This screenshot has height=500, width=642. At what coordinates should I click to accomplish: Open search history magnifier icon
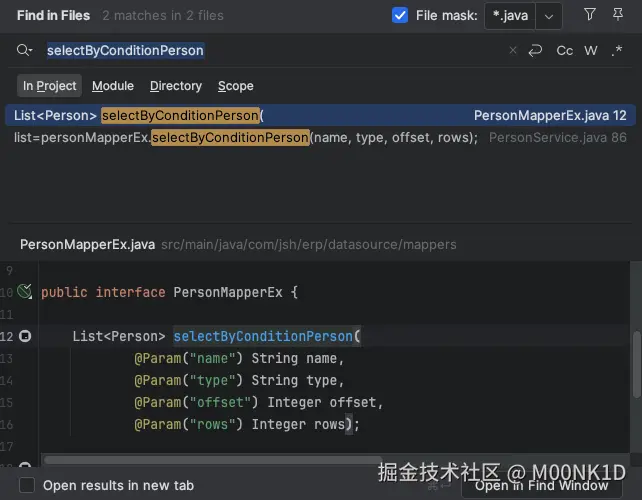pos(24,50)
